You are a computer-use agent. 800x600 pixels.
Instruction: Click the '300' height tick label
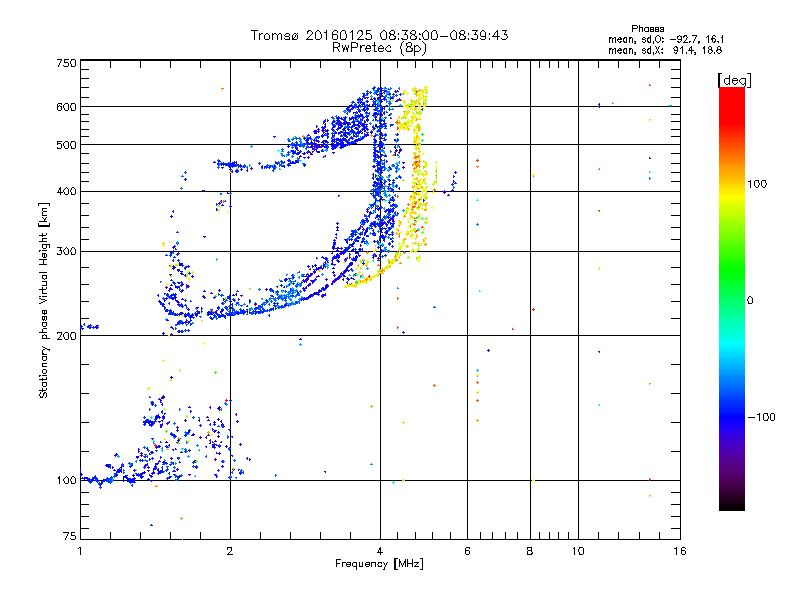point(67,251)
